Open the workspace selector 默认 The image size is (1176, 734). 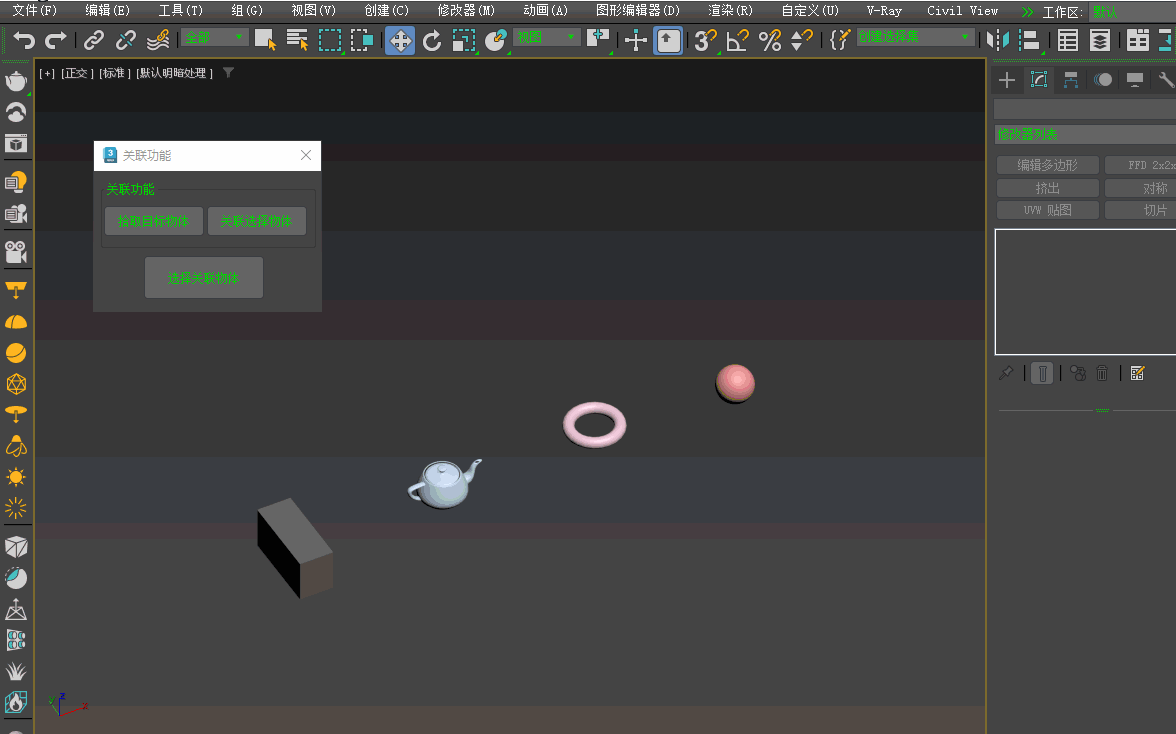coord(1131,12)
